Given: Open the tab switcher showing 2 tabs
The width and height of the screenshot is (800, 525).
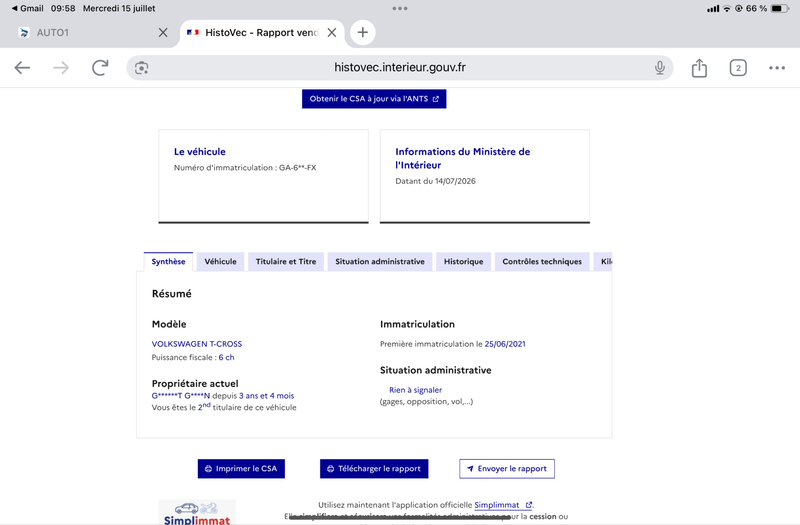Looking at the screenshot, I should point(738,67).
